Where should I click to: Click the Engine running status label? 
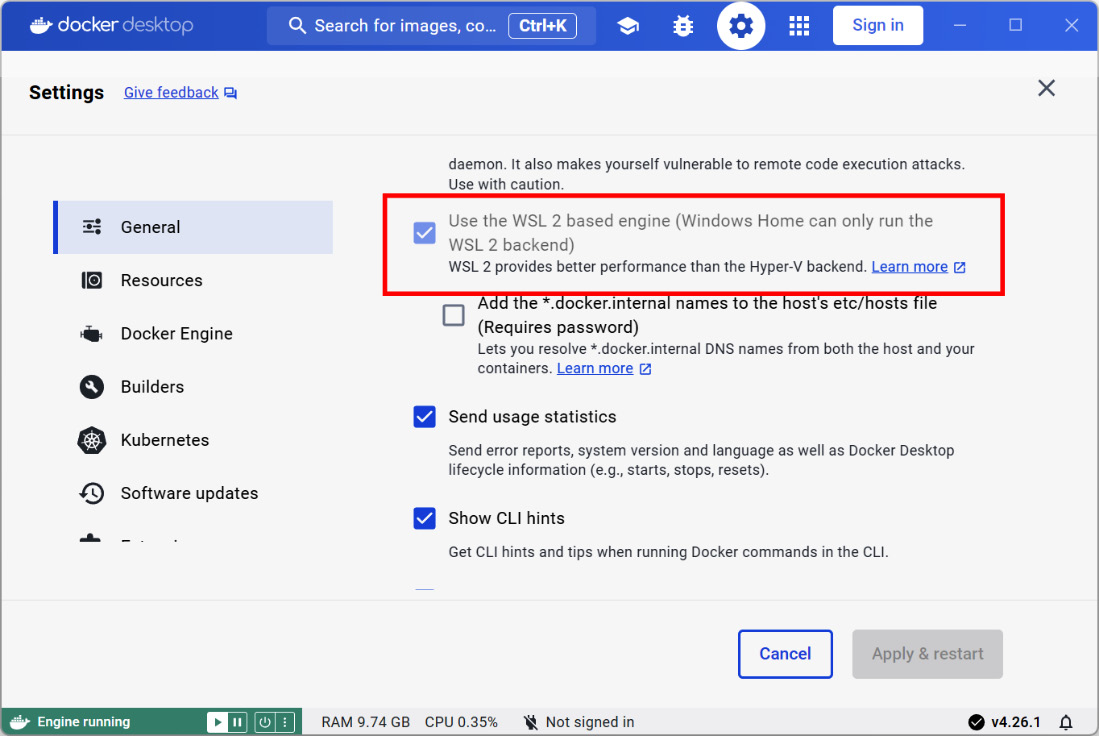click(x=83, y=722)
